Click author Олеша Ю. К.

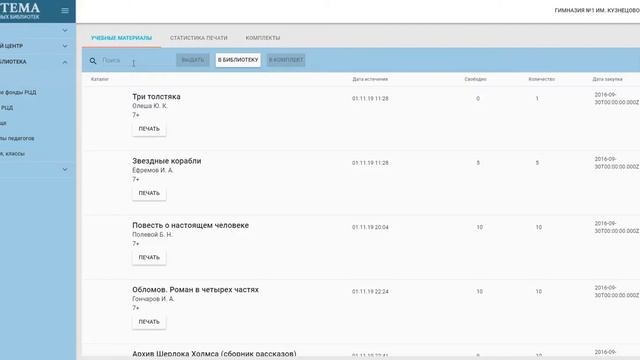coord(150,106)
